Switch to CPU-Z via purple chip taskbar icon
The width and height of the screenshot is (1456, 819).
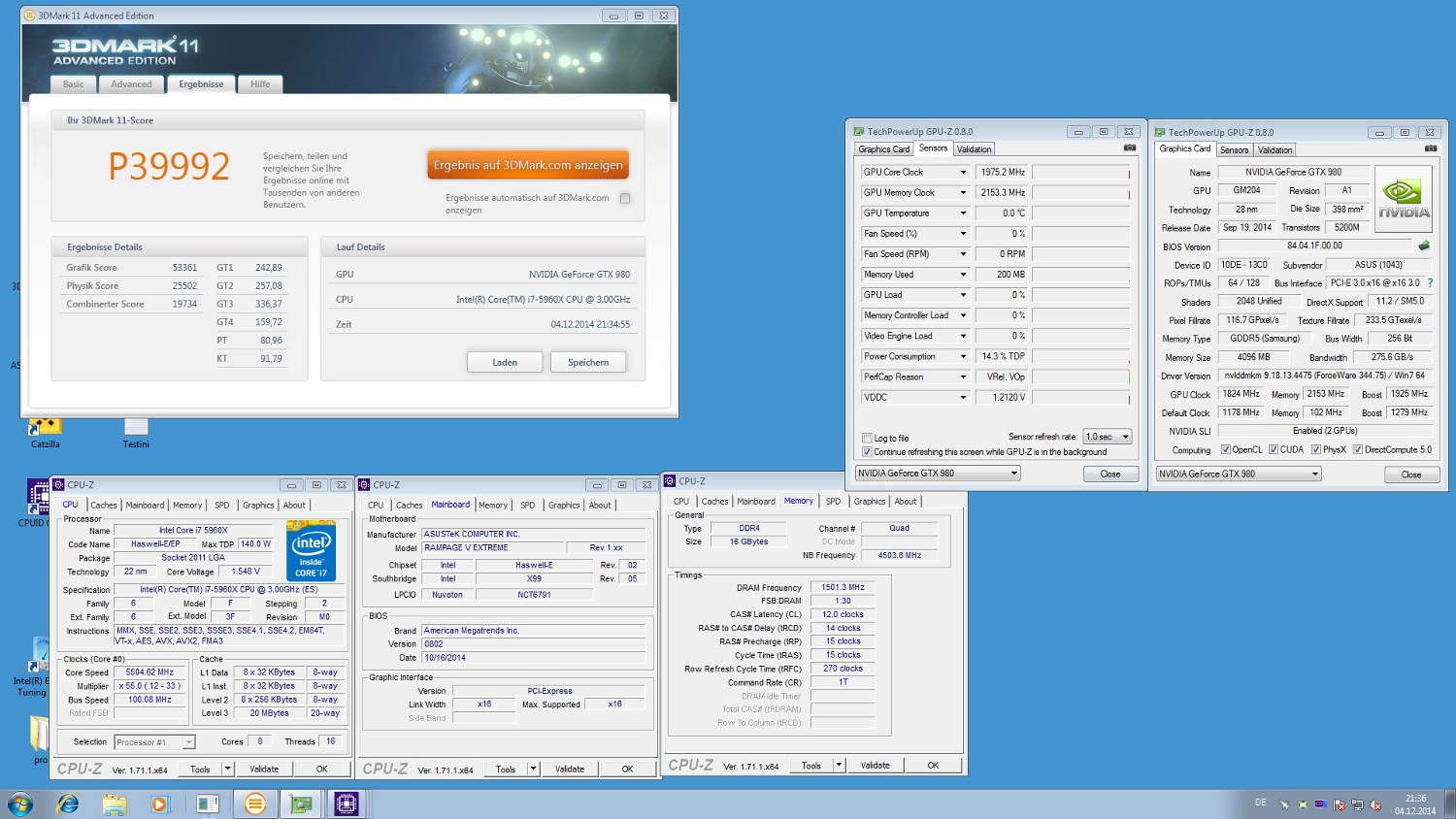click(347, 803)
